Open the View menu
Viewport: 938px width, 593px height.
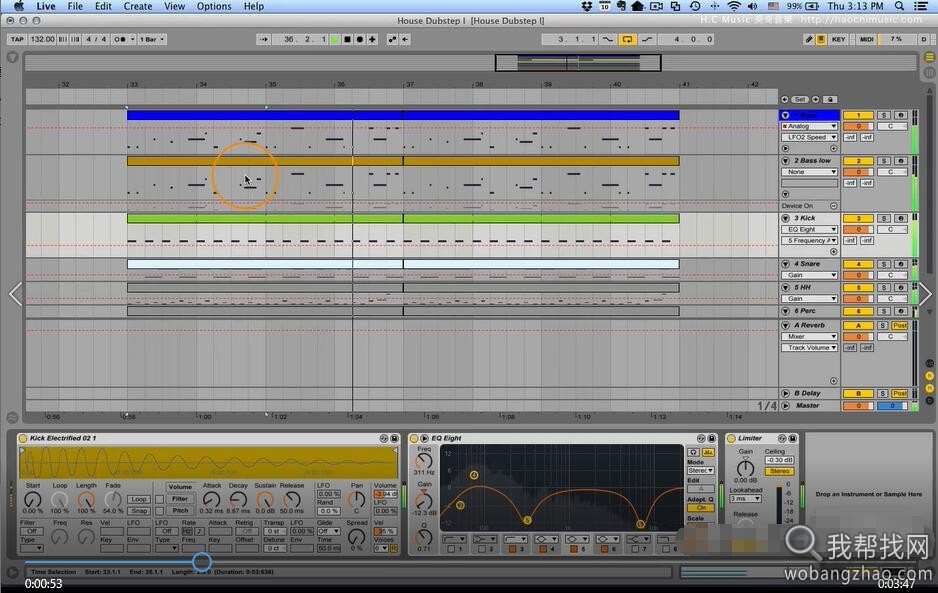tap(174, 6)
